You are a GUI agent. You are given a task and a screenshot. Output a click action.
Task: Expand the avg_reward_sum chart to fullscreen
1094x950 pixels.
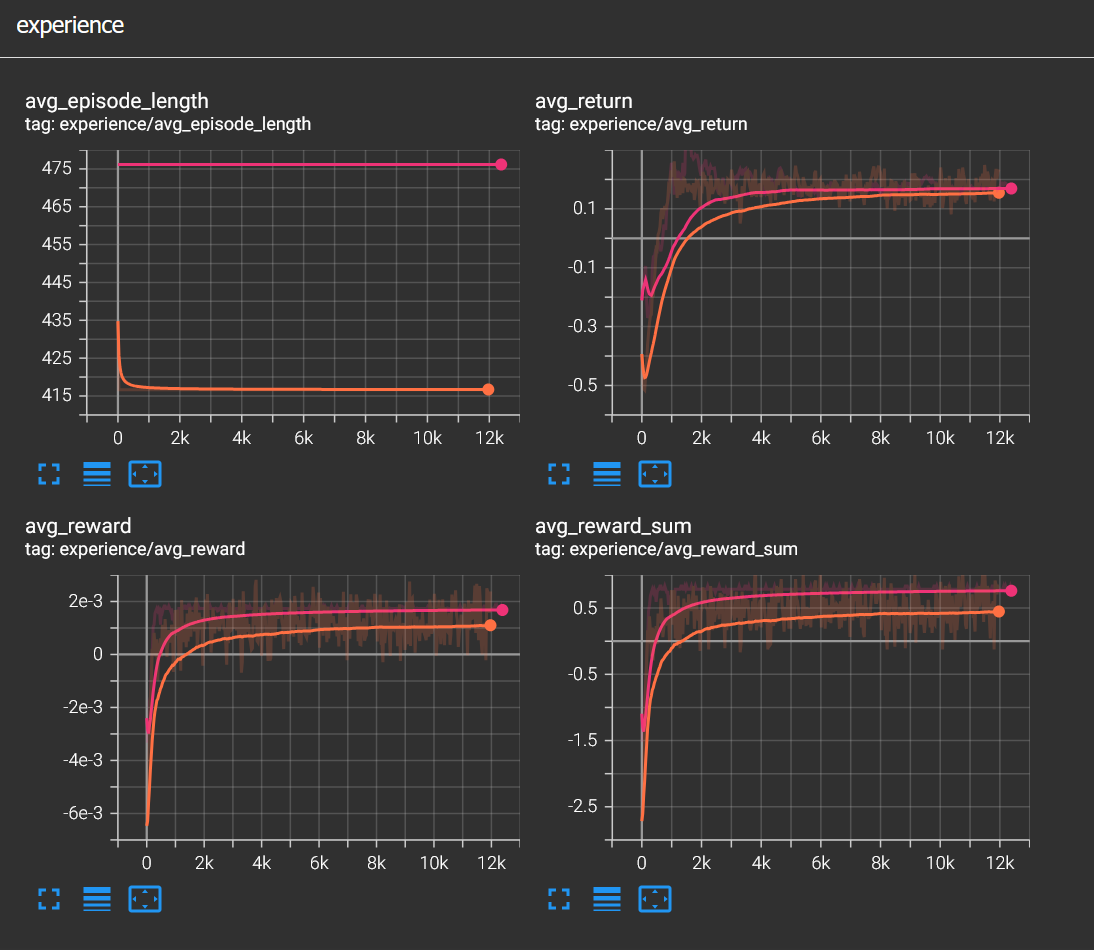tap(558, 899)
